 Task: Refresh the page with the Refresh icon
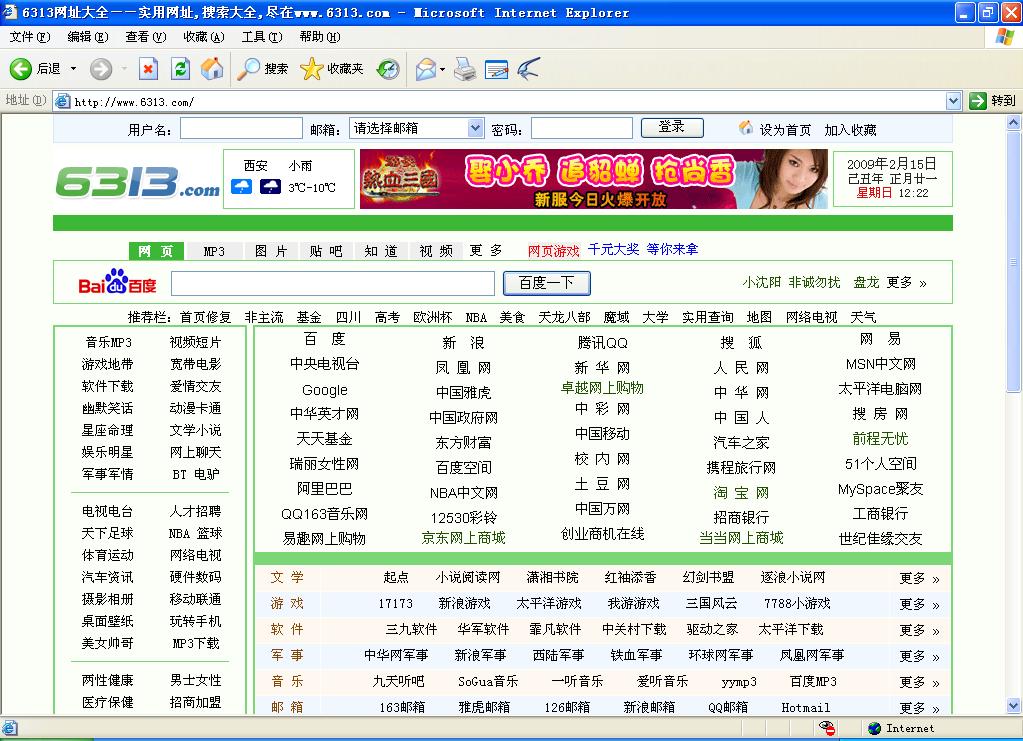click(180, 69)
